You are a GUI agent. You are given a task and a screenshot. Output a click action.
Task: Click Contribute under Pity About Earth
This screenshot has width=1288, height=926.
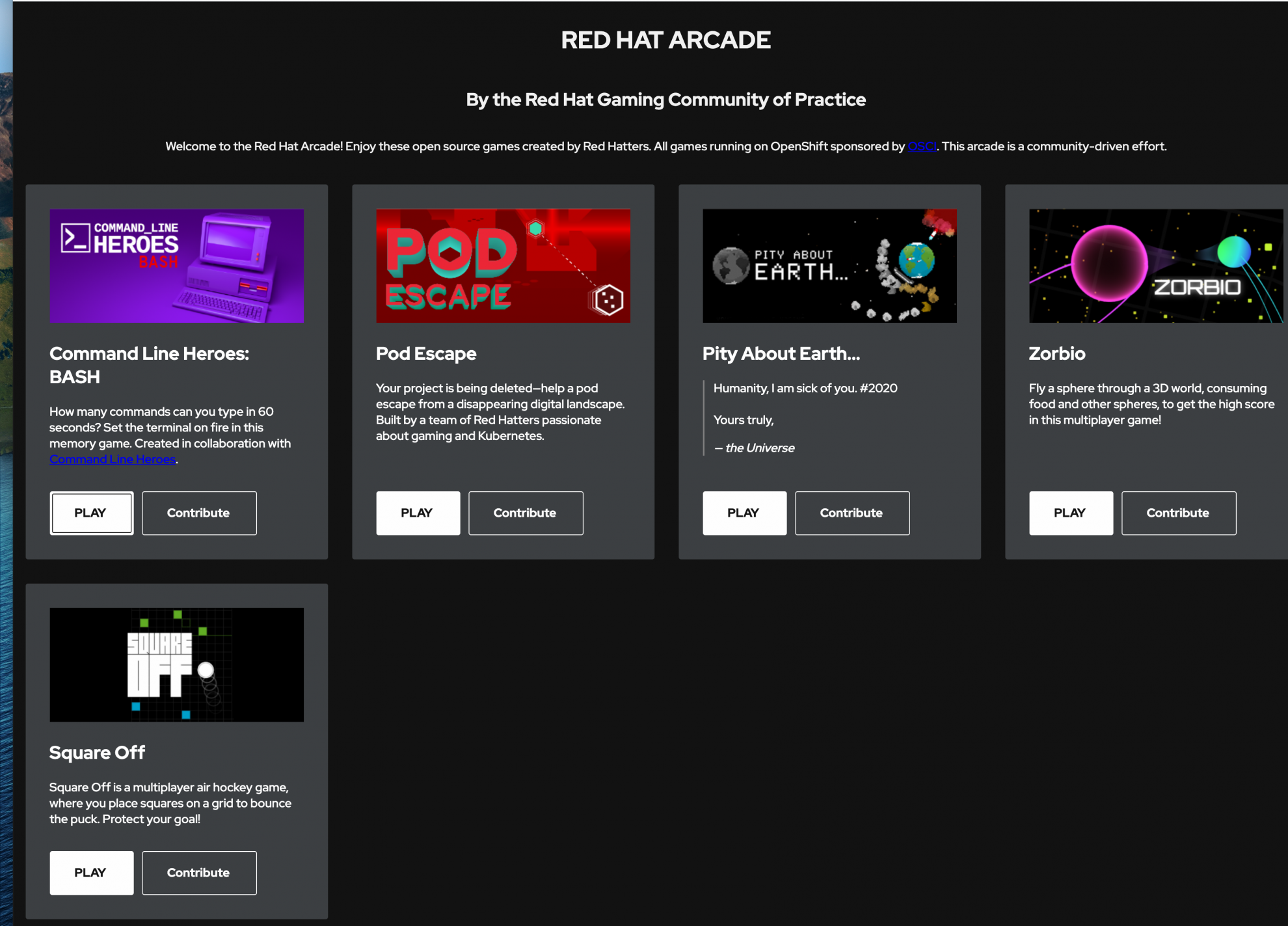coord(852,513)
